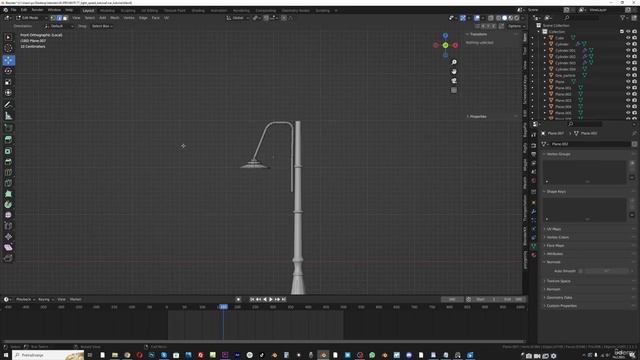This screenshot has height=360, width=640.
Task: Open viewport Options button
Action: coord(516,26)
